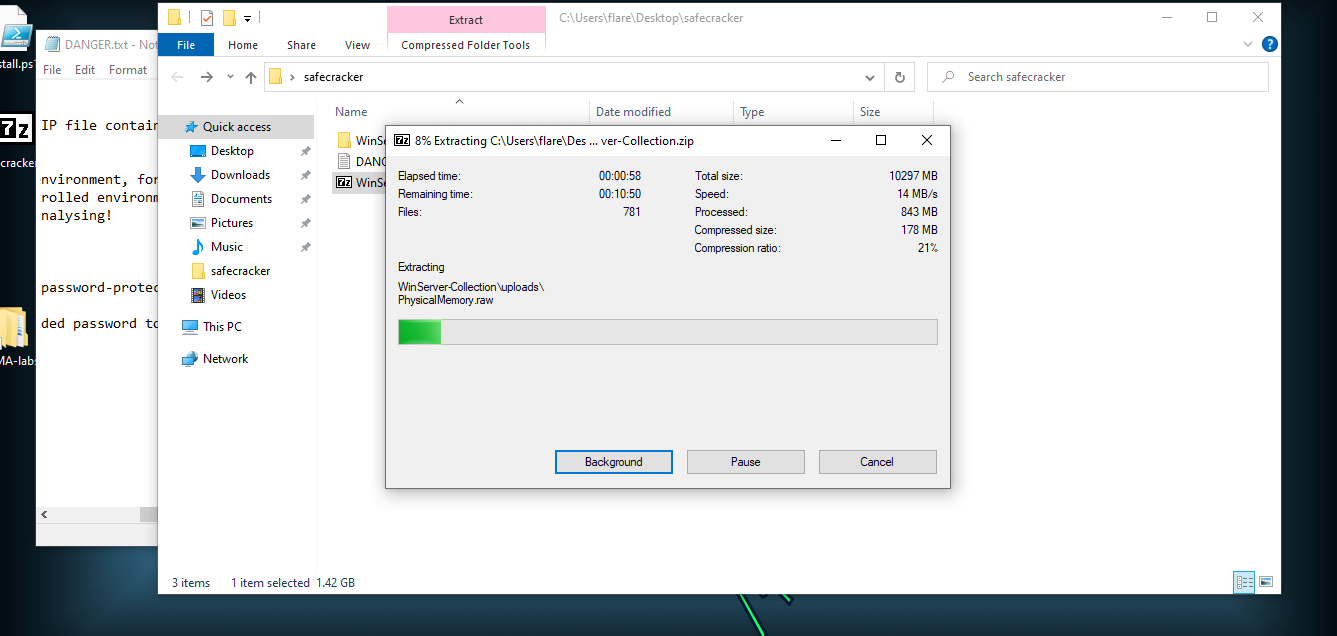
Task: Click the folder icon in the address bar
Action: 276,77
